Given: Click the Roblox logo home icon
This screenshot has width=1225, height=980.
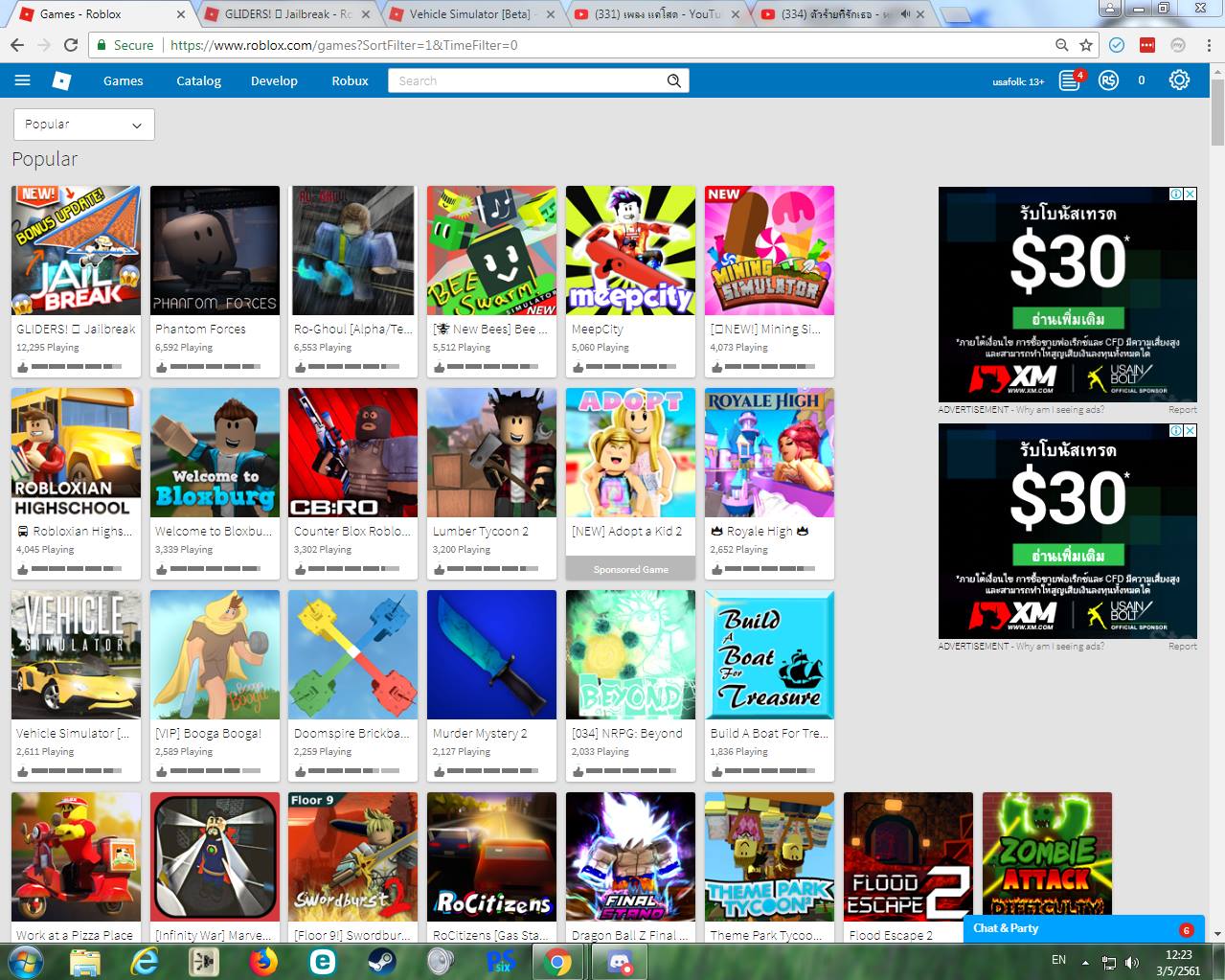Looking at the screenshot, I should pyautogui.click(x=62, y=80).
